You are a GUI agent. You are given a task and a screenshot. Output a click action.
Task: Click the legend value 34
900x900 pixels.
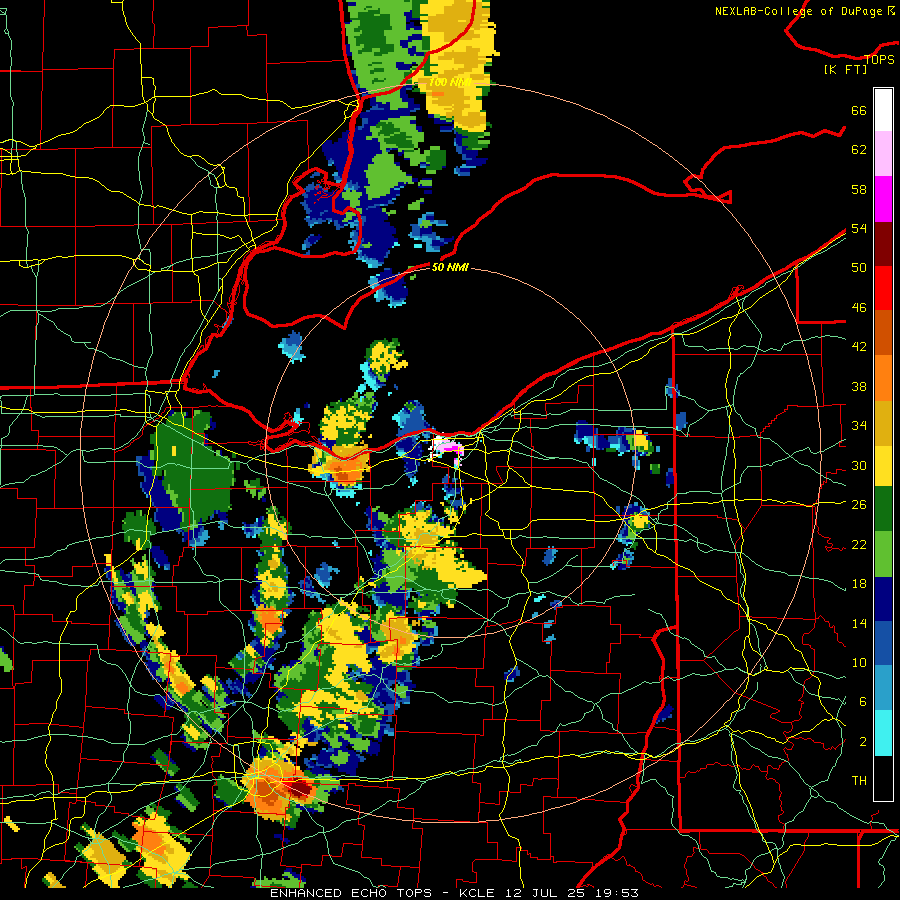(x=859, y=426)
